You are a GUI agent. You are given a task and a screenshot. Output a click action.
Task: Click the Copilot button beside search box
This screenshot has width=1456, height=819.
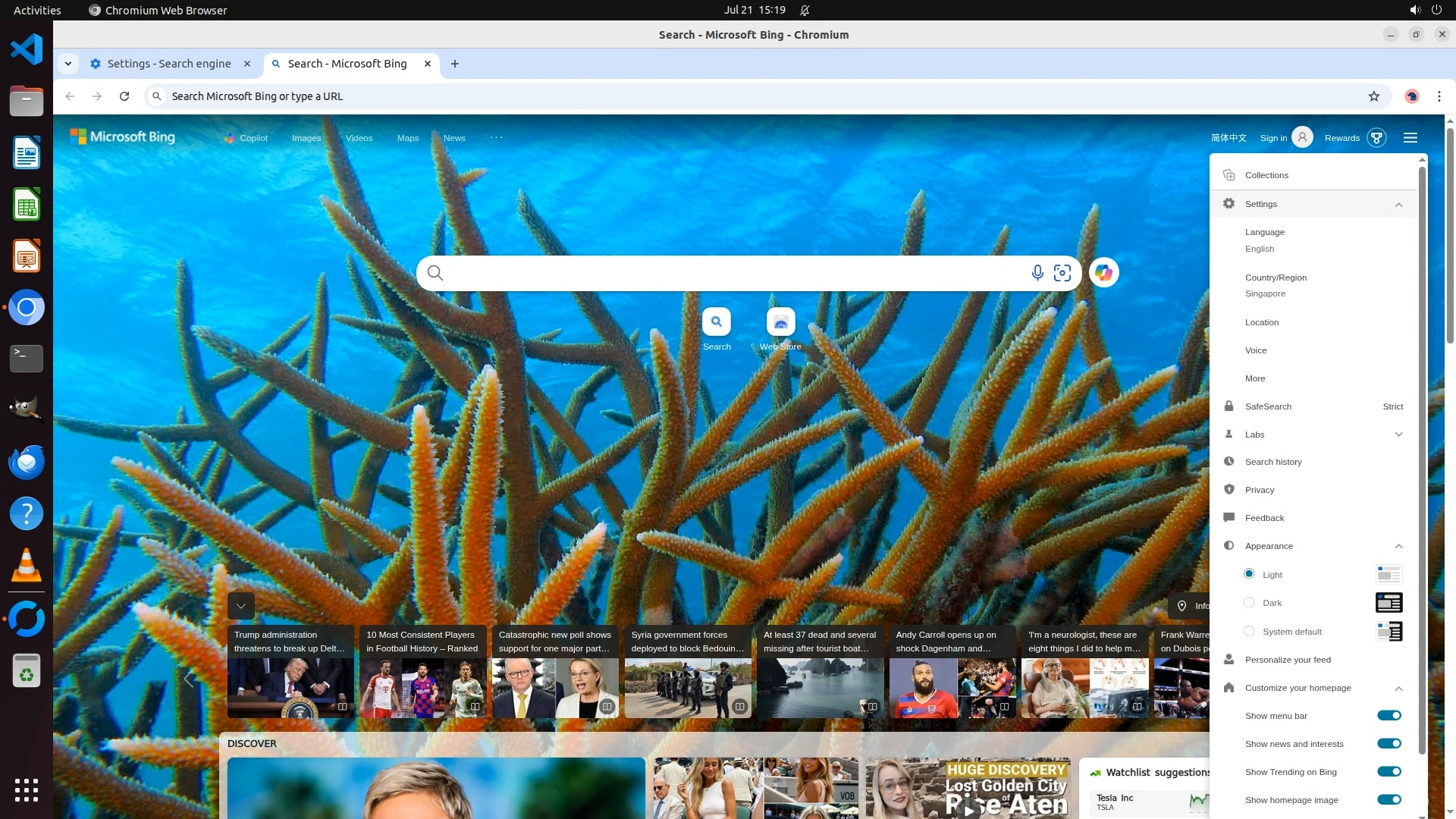tap(1103, 273)
